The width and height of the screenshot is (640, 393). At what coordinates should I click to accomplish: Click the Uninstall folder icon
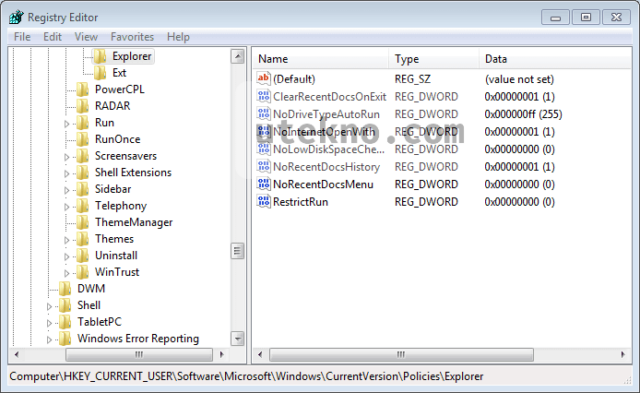click(82, 255)
